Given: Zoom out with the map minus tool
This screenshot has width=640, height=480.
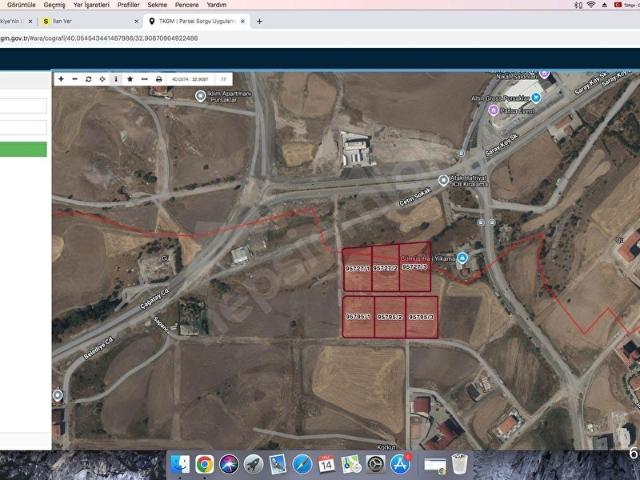Looking at the screenshot, I should [75, 79].
